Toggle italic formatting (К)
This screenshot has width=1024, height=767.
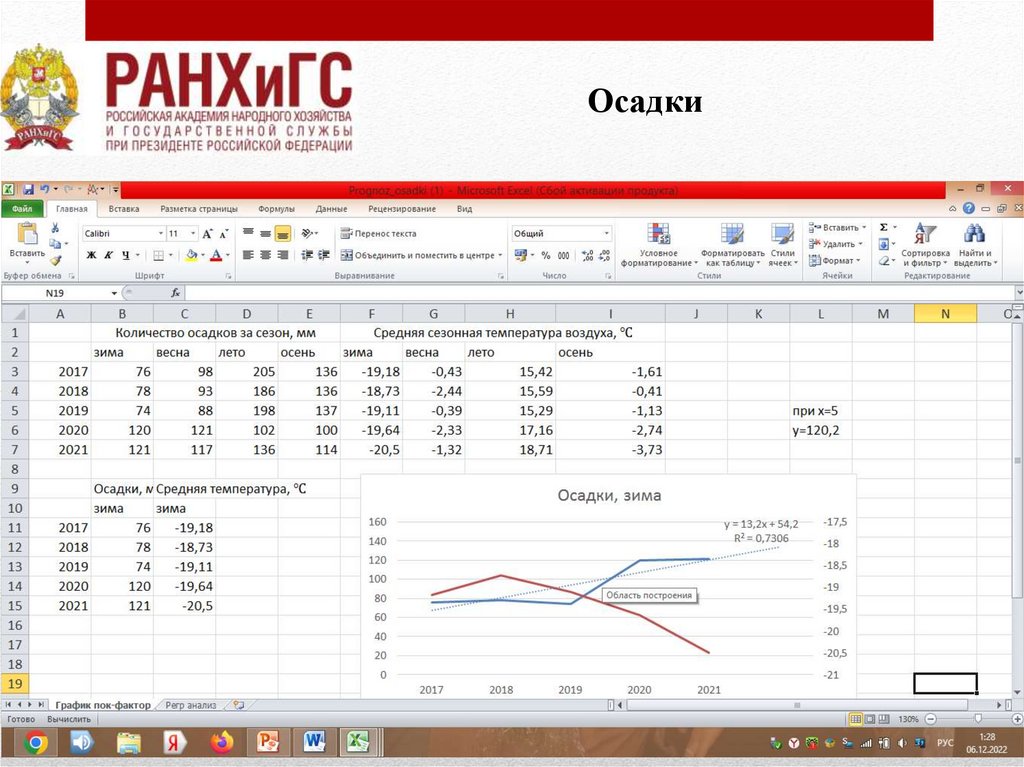click(x=109, y=255)
